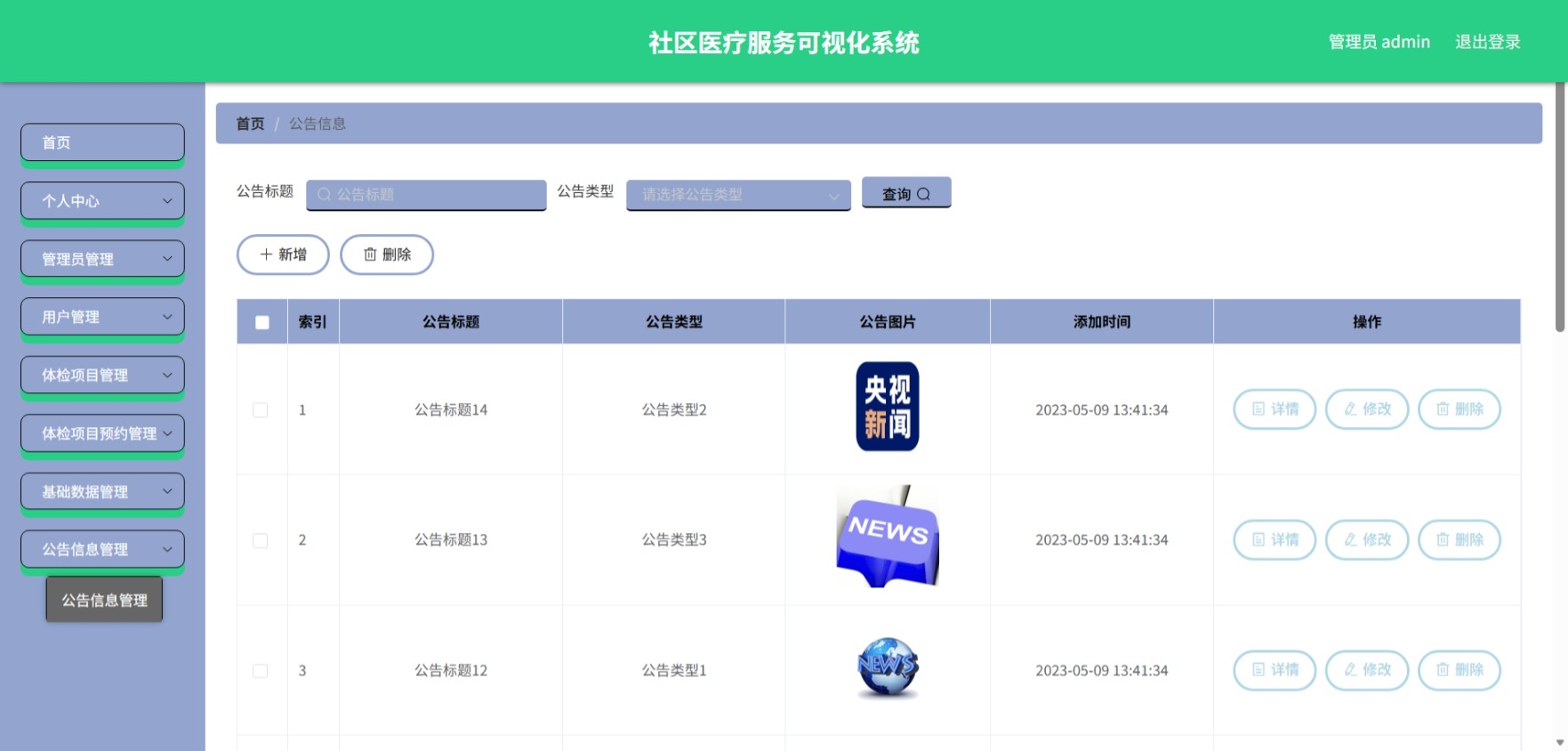Screen dimensions: 1568x751
Task: Open 详情 for 公告标题14 row
Action: [1275, 409]
